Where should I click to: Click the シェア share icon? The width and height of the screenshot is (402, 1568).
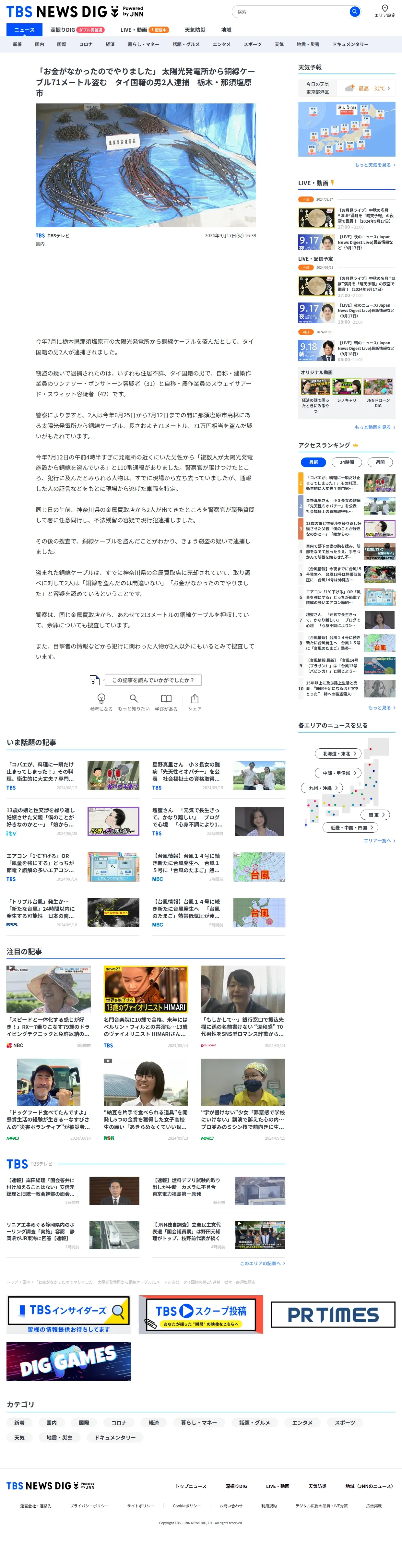click(195, 698)
